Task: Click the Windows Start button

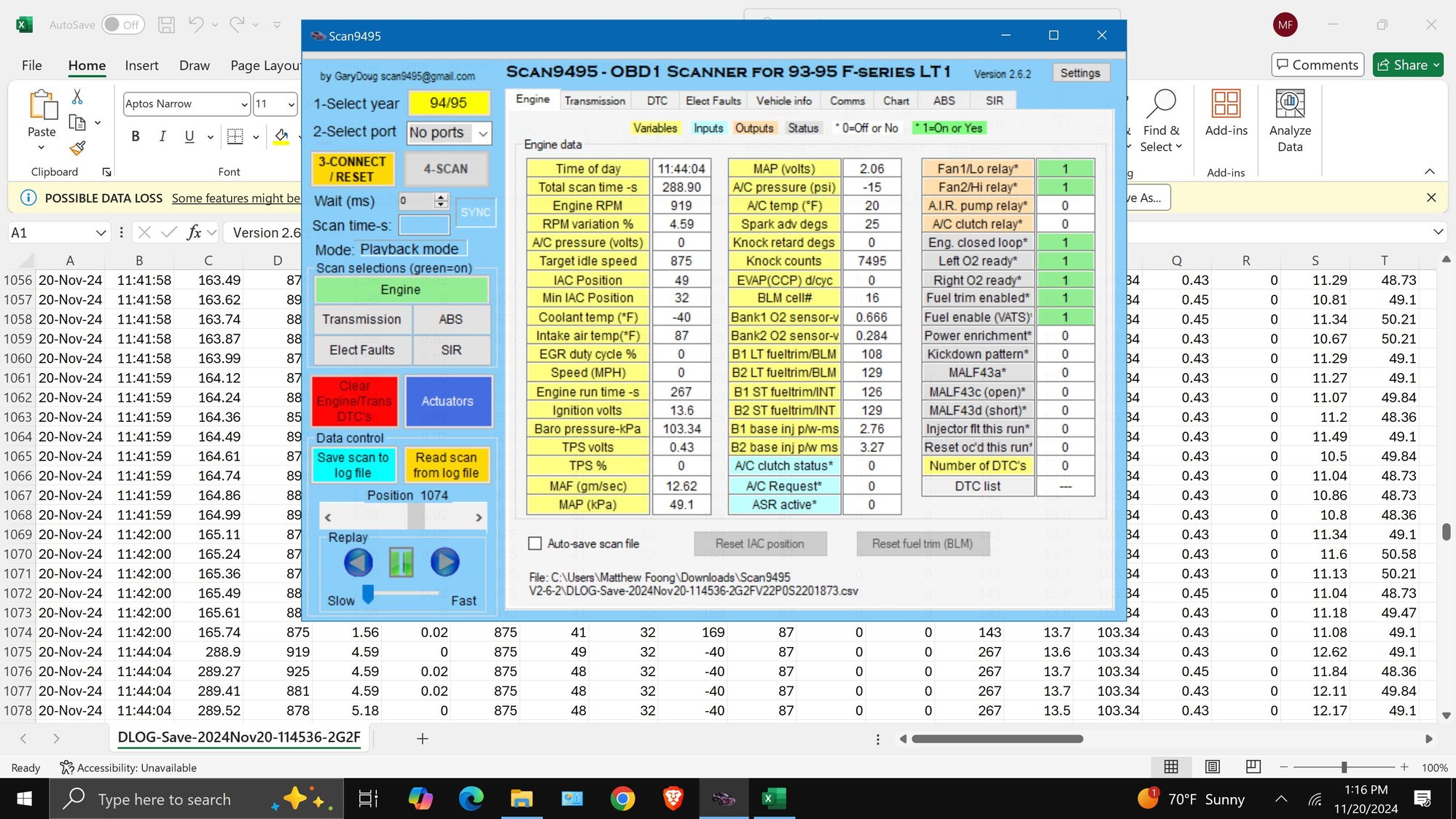Action: pos(24,799)
